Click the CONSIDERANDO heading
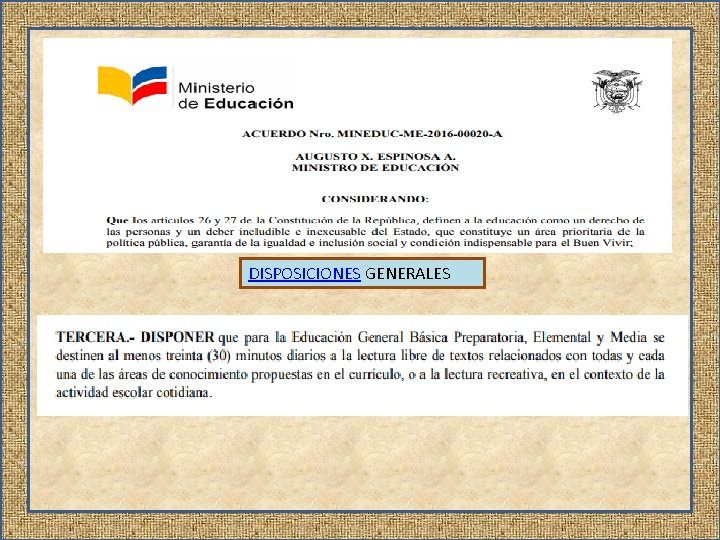The height and width of the screenshot is (540, 720). coord(375,199)
